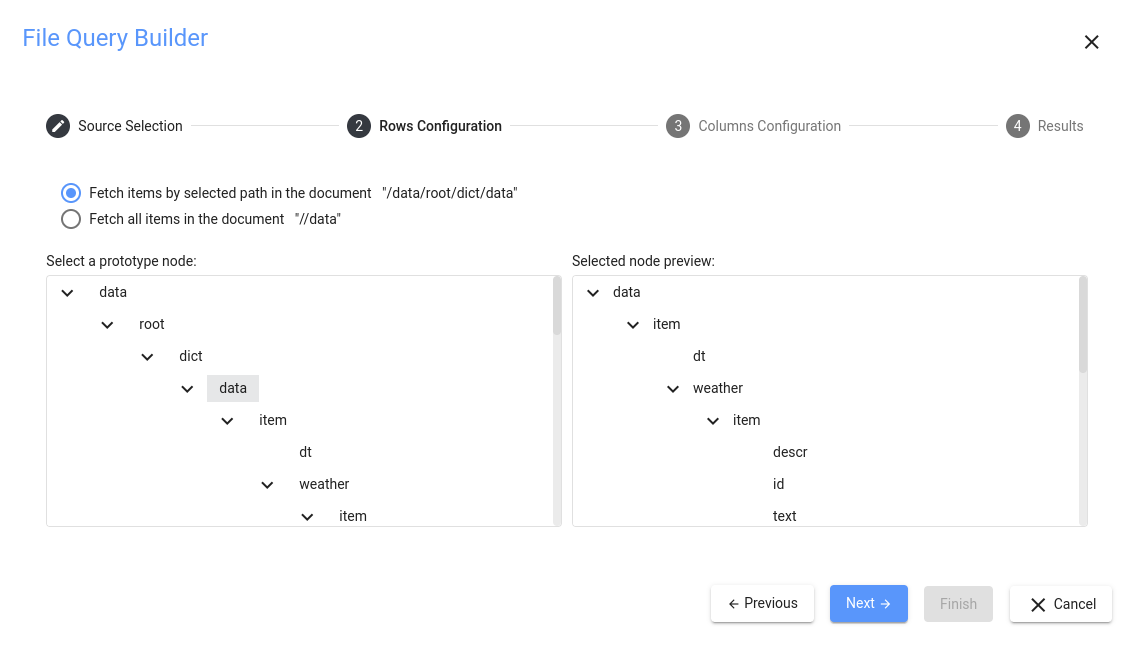This screenshot has height=648, width=1135.
Task: Close the File Query Builder dialog
Action: coord(1091,42)
